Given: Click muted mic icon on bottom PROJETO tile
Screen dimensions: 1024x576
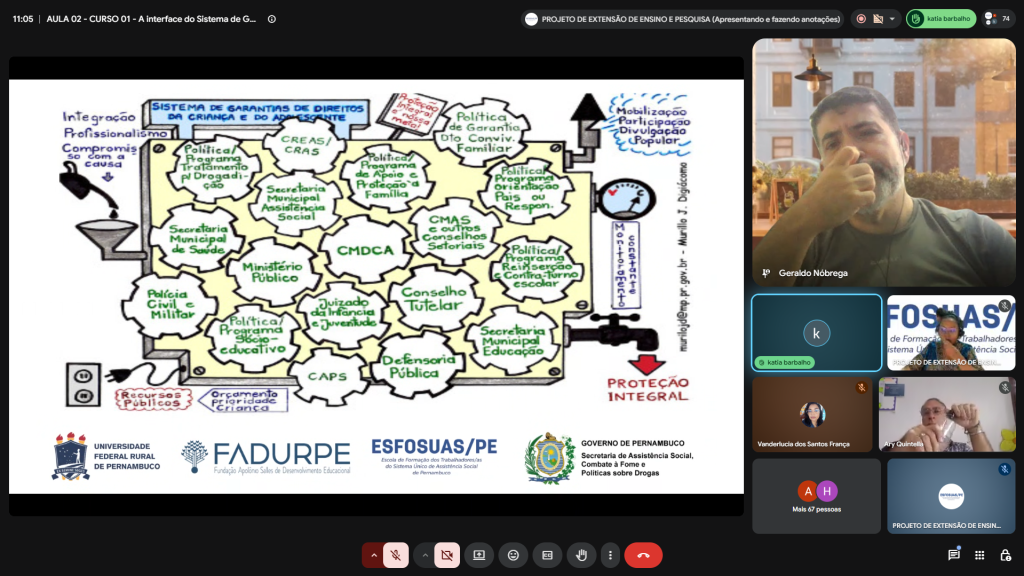Looking at the screenshot, I should [x=1004, y=469].
